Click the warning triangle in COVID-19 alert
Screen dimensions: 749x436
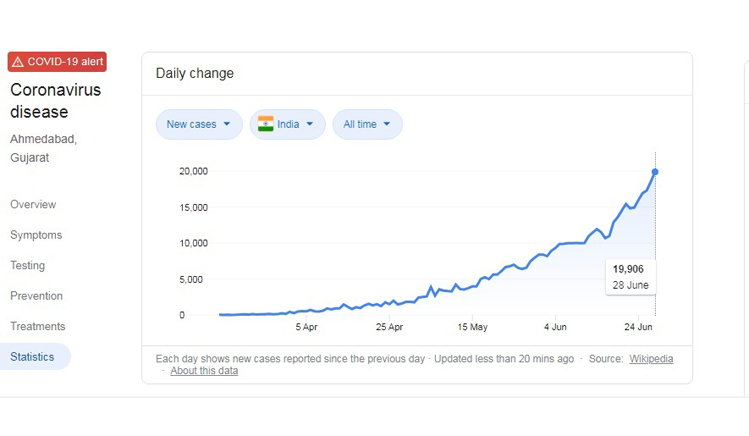coord(18,62)
